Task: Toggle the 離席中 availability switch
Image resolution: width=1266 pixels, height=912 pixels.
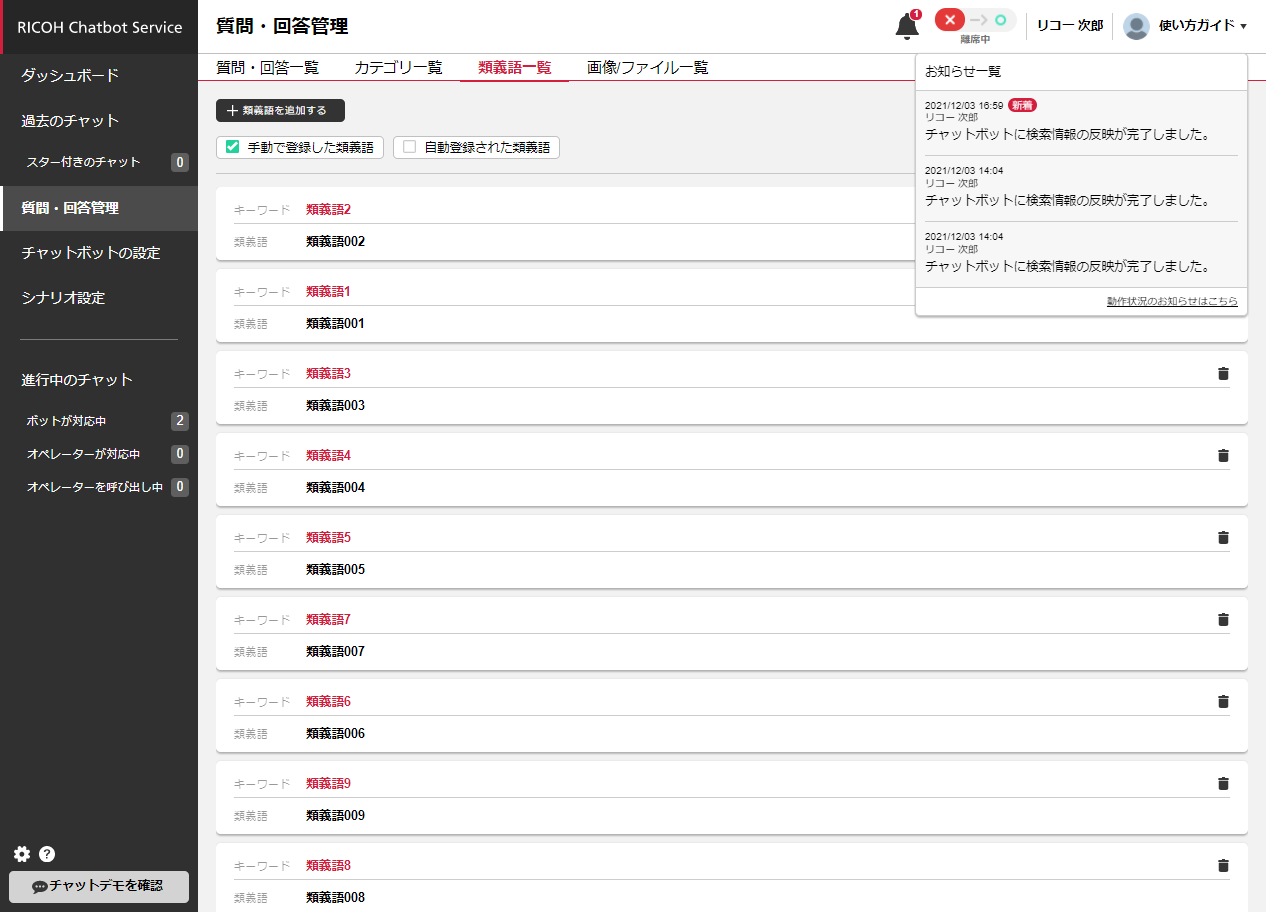Action: 974,21
